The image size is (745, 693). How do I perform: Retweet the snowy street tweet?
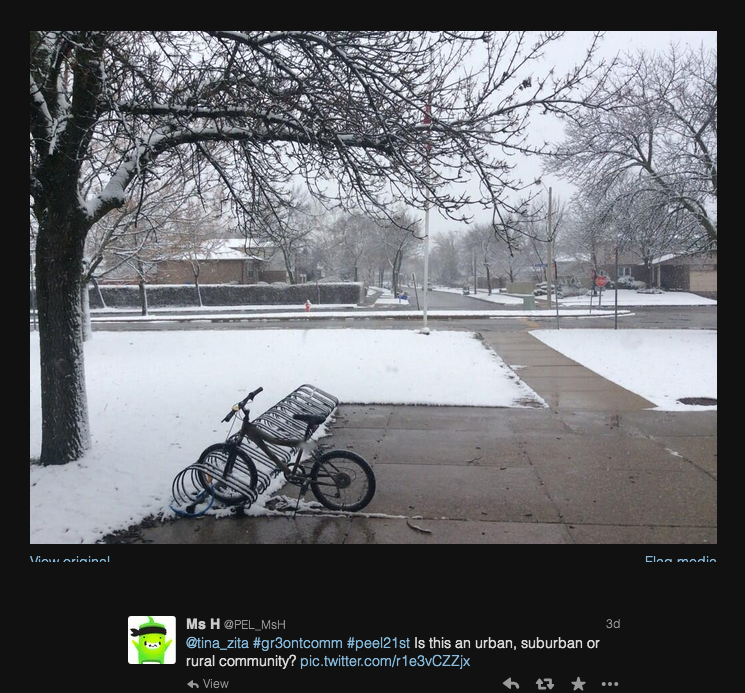click(x=544, y=684)
